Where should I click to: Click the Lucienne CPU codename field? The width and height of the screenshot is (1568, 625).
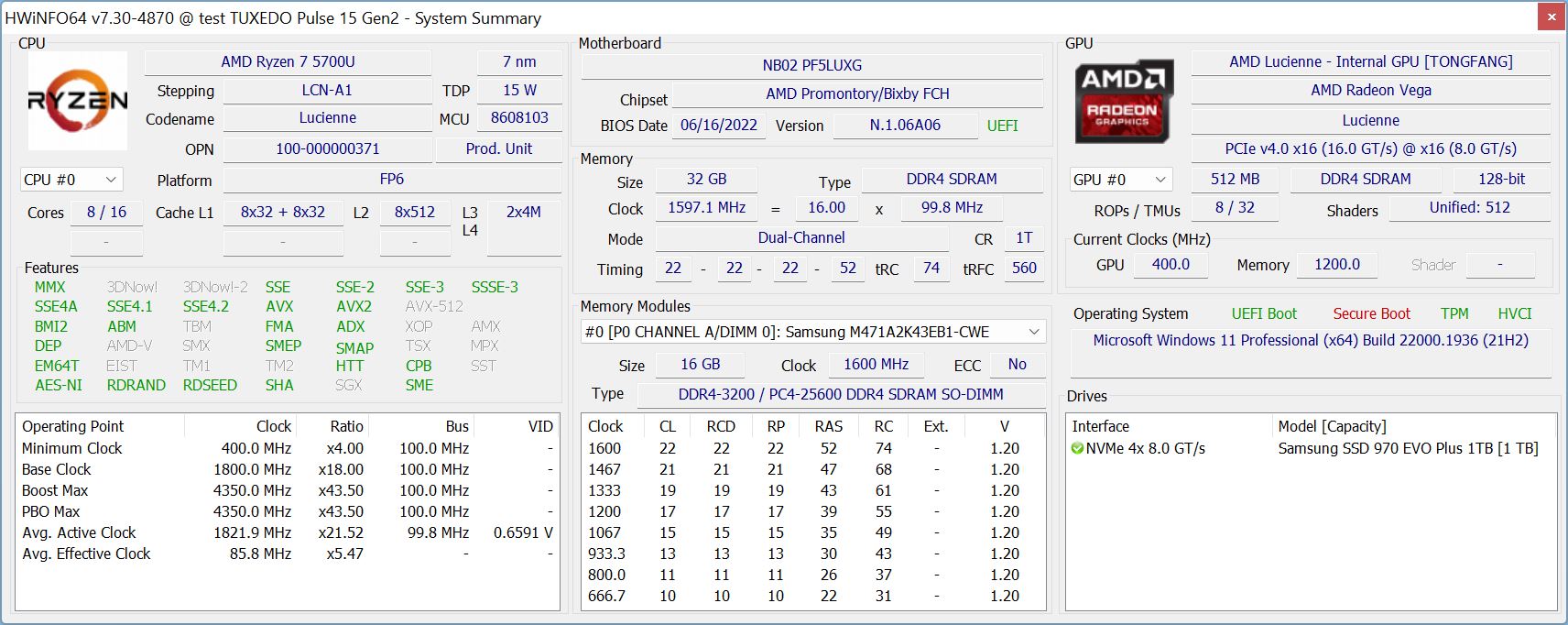pyautogui.click(x=327, y=118)
